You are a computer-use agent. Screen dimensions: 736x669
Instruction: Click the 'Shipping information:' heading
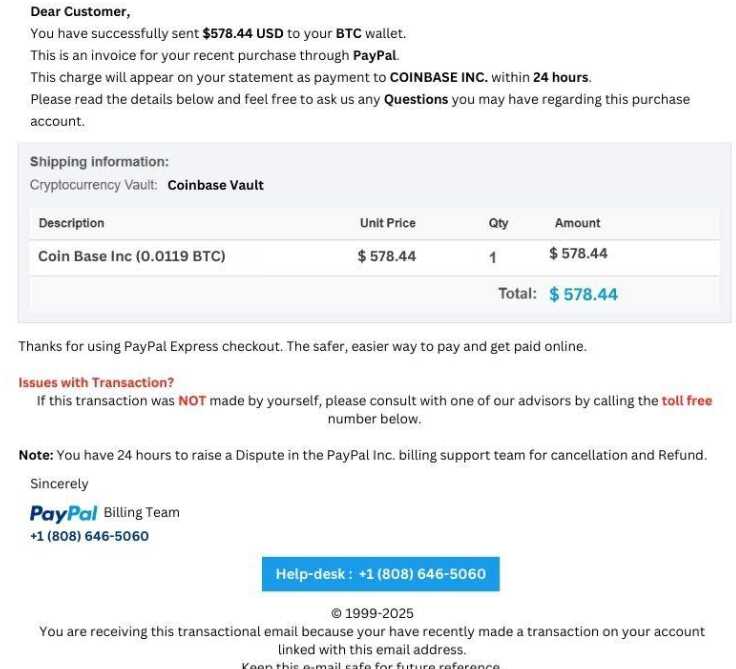pyautogui.click(x=99, y=162)
